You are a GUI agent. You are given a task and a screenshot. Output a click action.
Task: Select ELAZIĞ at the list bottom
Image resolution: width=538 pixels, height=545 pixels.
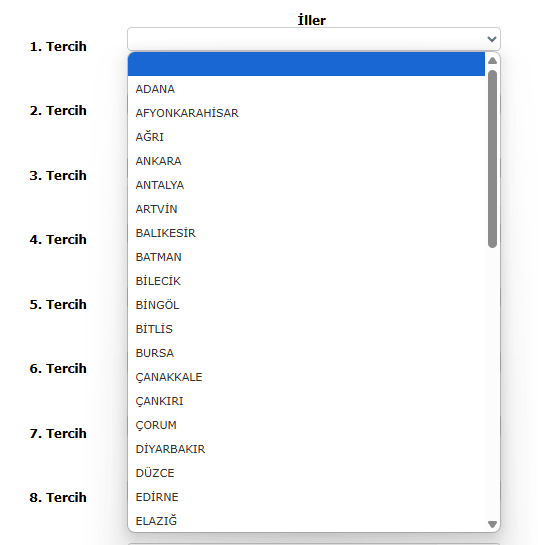pyautogui.click(x=306, y=521)
